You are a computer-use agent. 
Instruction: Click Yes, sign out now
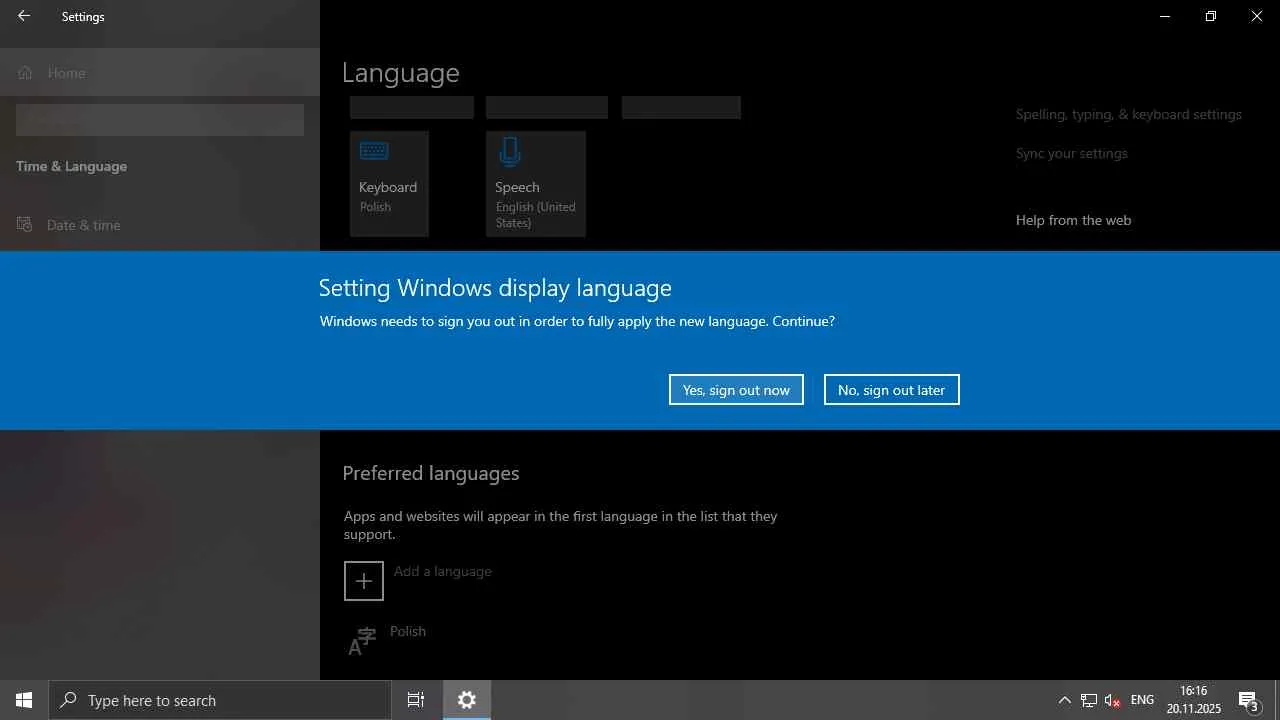(736, 390)
